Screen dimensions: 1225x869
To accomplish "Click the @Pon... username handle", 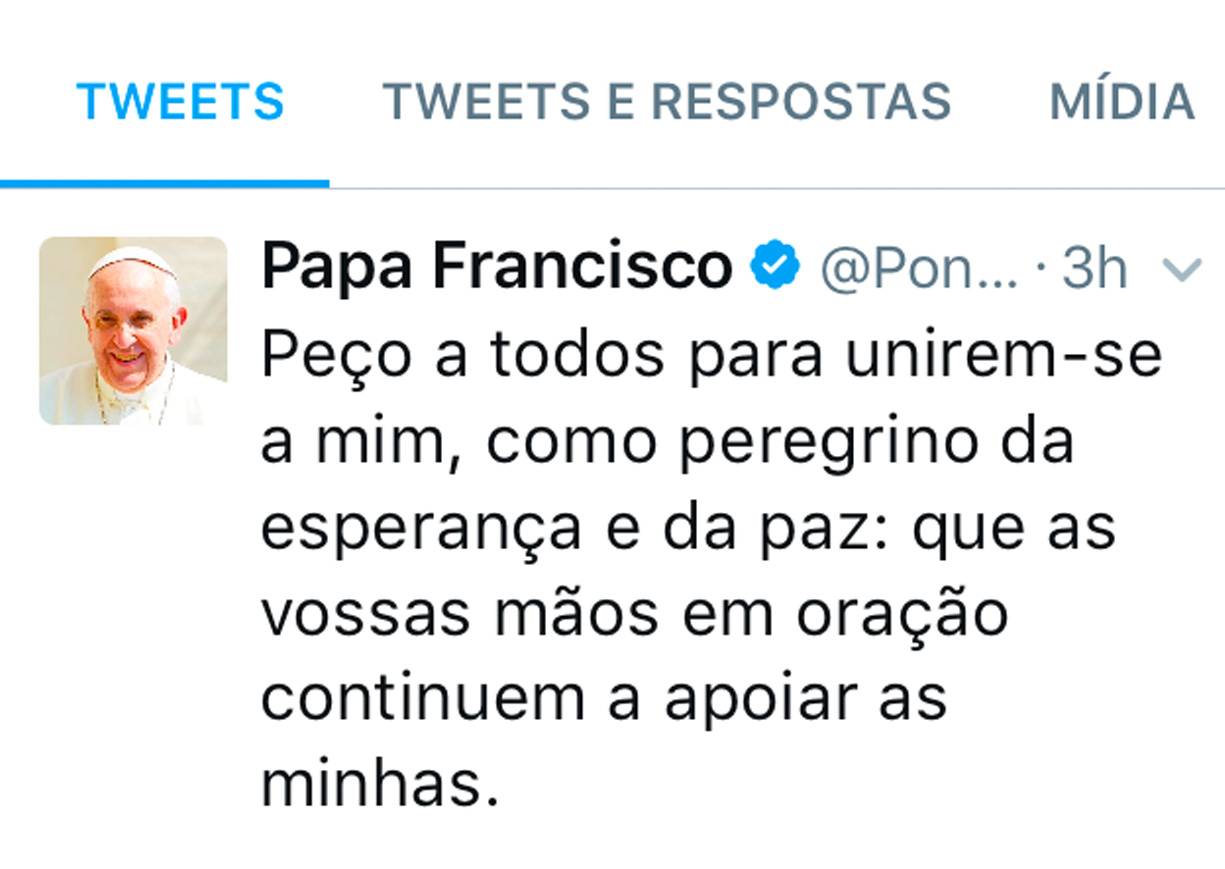I will pyautogui.click(x=919, y=268).
